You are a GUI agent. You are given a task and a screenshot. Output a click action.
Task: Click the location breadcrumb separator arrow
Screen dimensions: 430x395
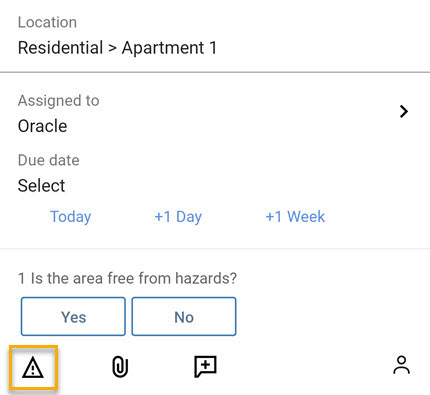click(112, 48)
